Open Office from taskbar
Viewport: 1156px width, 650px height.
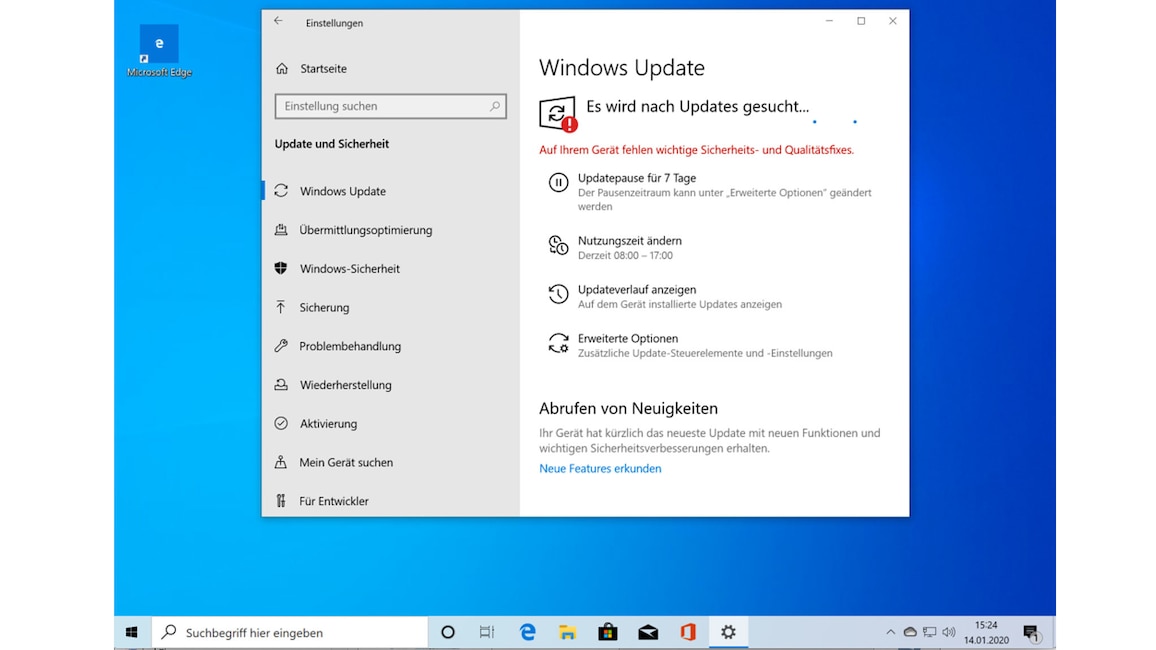pos(688,632)
